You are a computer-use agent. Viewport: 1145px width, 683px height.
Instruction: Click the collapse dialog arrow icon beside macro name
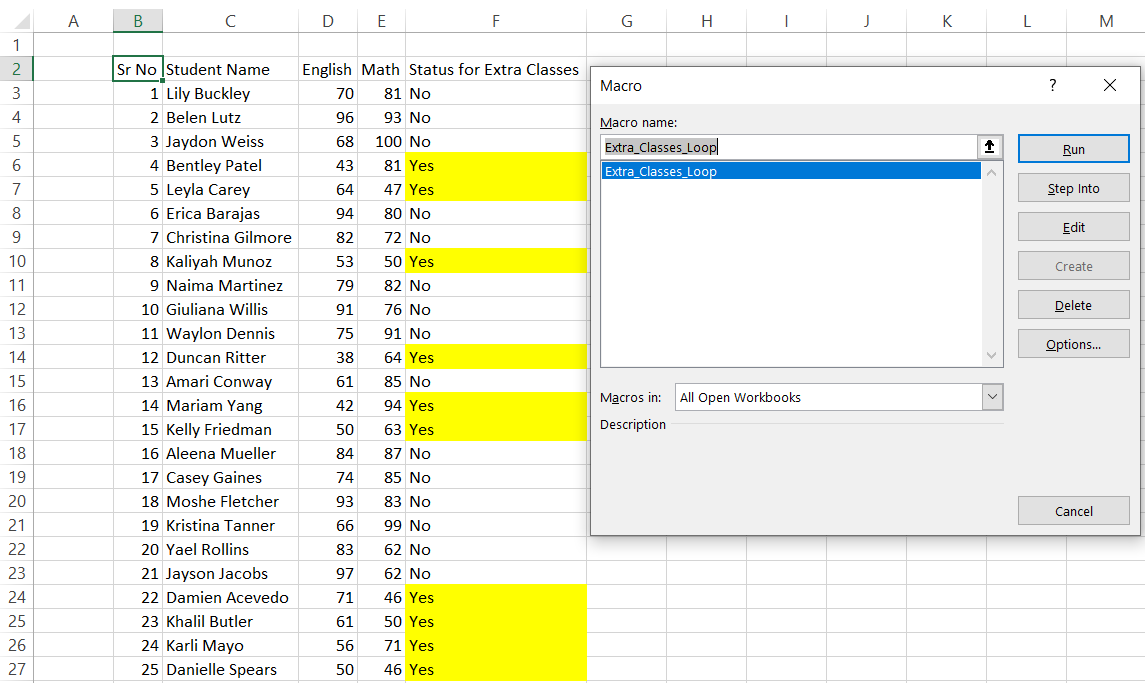click(x=989, y=147)
